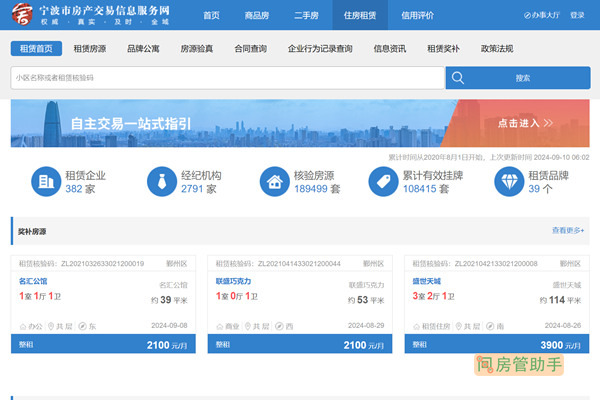Click the house-type icon on 联盛巧克力 card
Viewport: 600px width, 400px height.
click(x=220, y=327)
